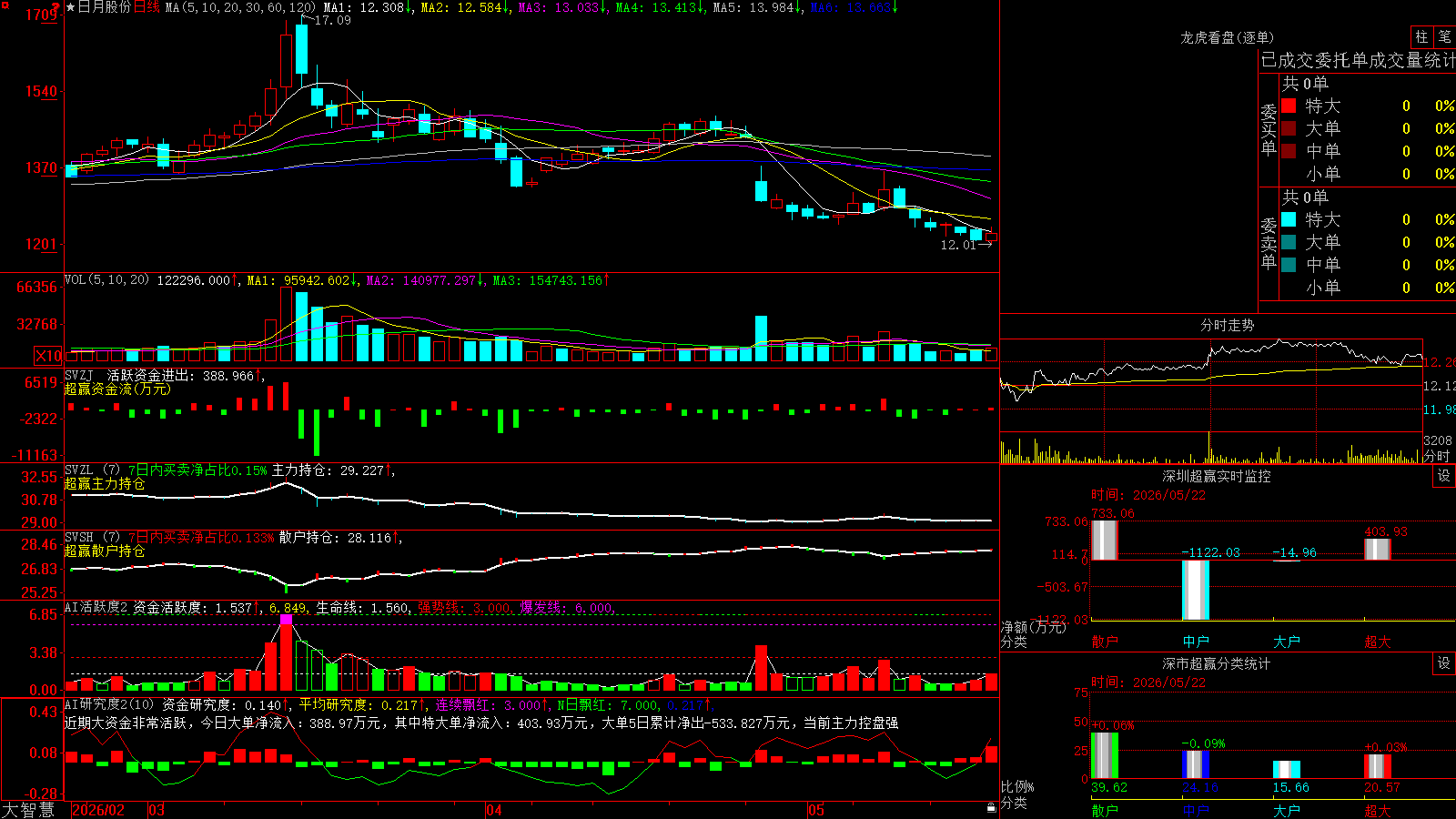This screenshot has width=1456, height=819.
Task: Click the 17.09 high price annotation
Action: pyautogui.click(x=332, y=20)
